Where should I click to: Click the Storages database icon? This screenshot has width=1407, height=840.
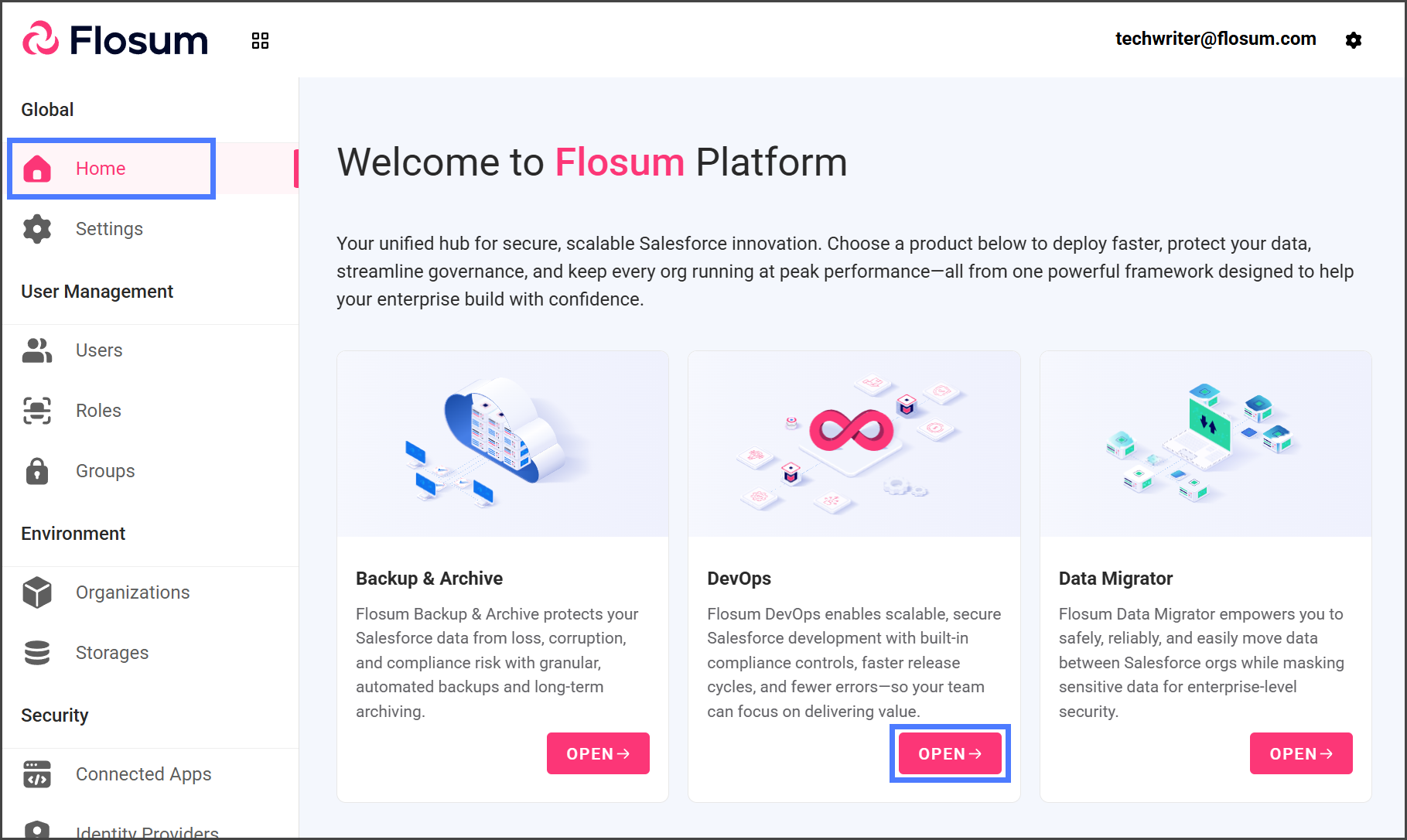tap(37, 653)
